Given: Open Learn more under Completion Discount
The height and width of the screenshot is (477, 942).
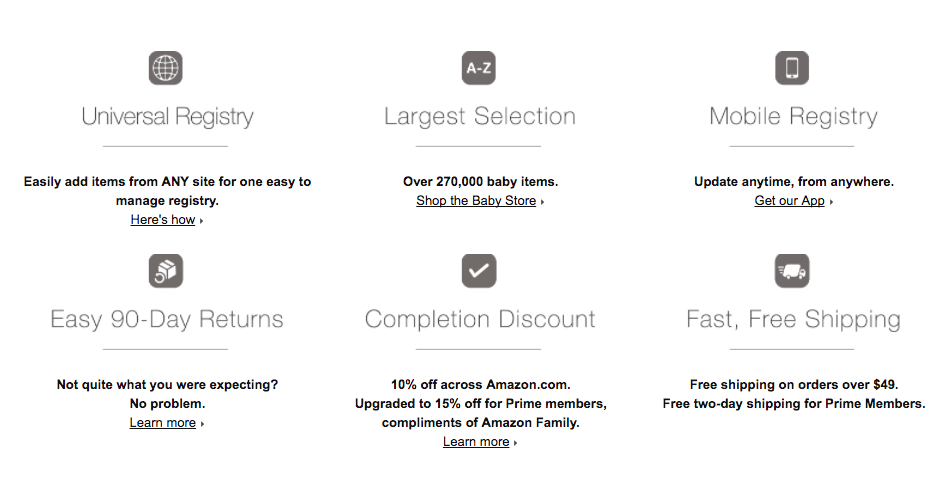Looking at the screenshot, I should pos(476,442).
